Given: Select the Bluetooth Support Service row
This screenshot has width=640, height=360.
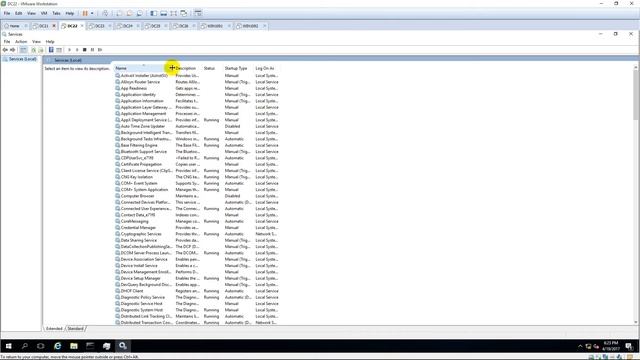Looking at the screenshot, I should [197, 151].
